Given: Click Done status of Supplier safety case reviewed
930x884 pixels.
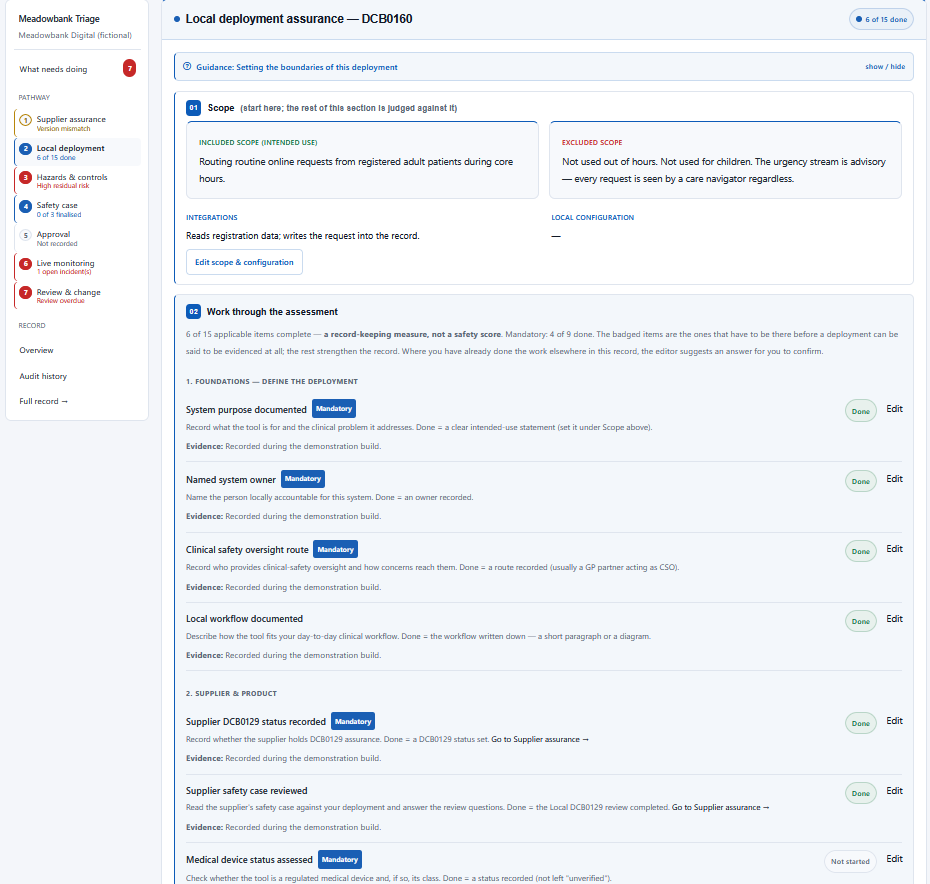Looking at the screenshot, I should [861, 793].
